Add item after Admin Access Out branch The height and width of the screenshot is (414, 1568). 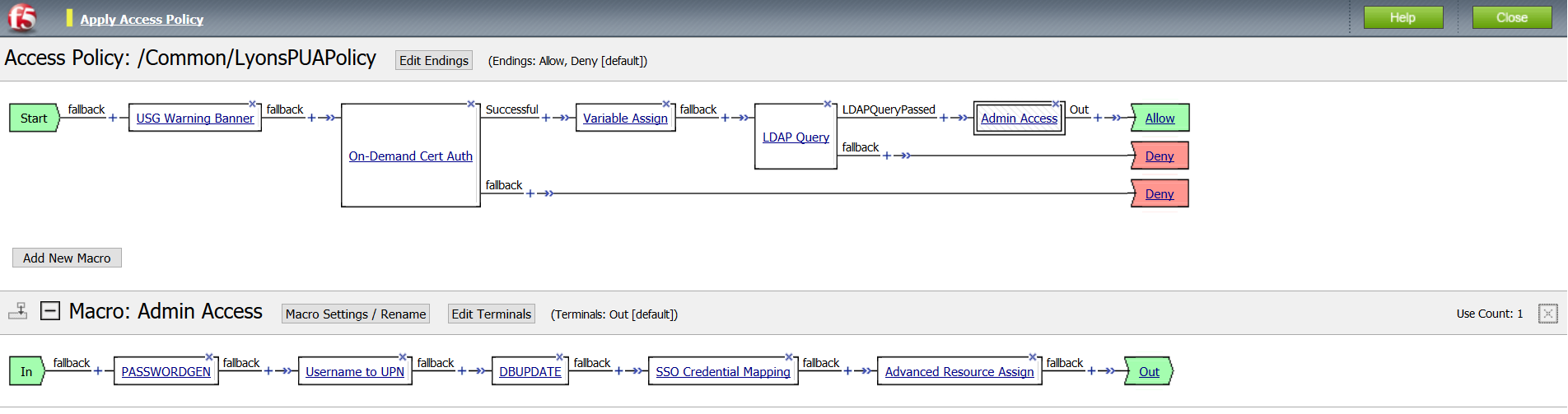pos(1097,118)
